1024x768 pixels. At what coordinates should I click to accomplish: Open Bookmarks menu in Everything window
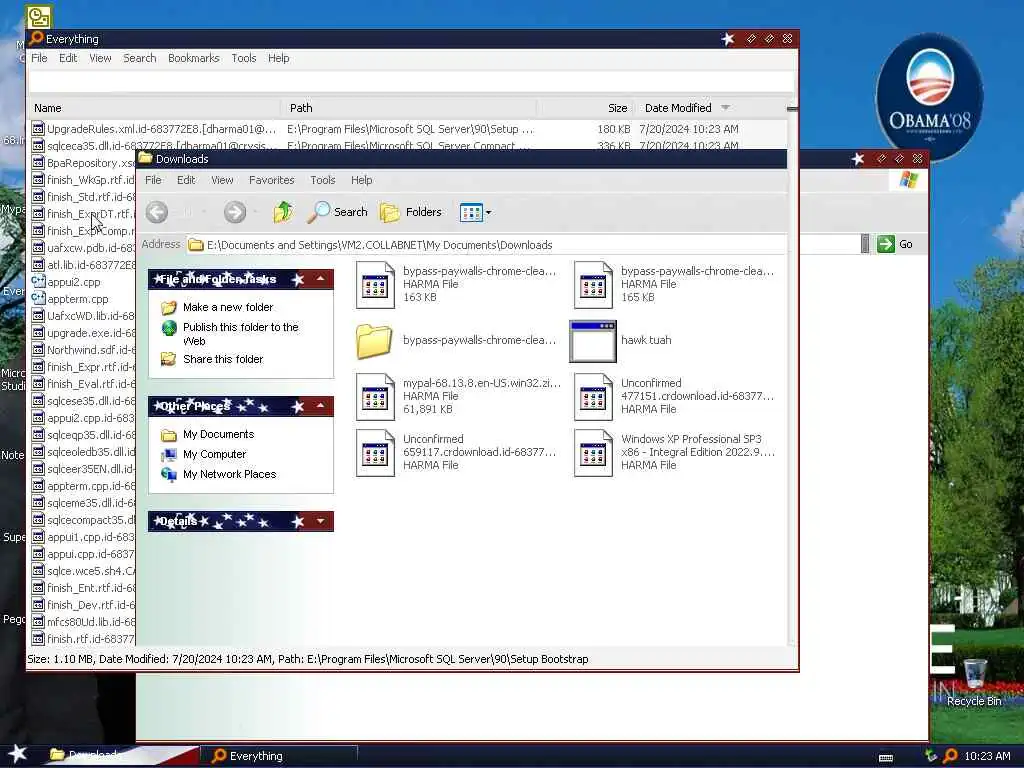click(193, 58)
